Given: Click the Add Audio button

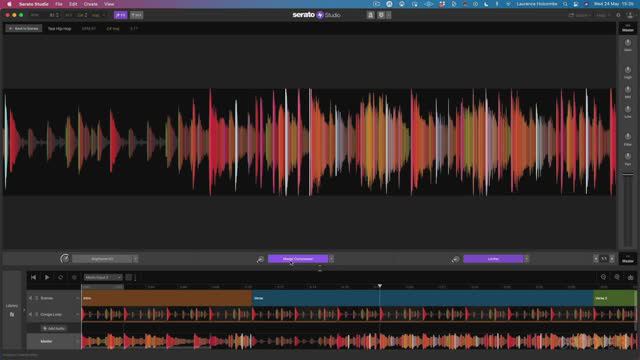Looking at the screenshot, I should 54,328.
